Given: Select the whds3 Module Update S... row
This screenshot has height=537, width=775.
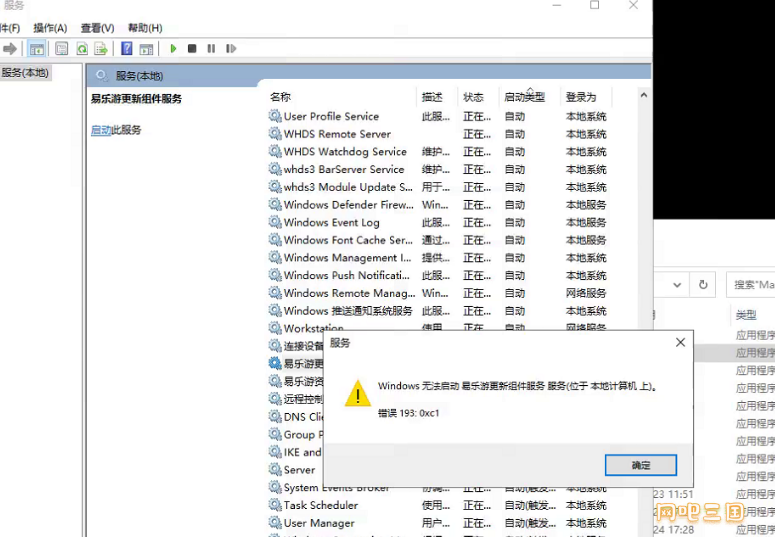Looking at the screenshot, I should click(x=439, y=187).
